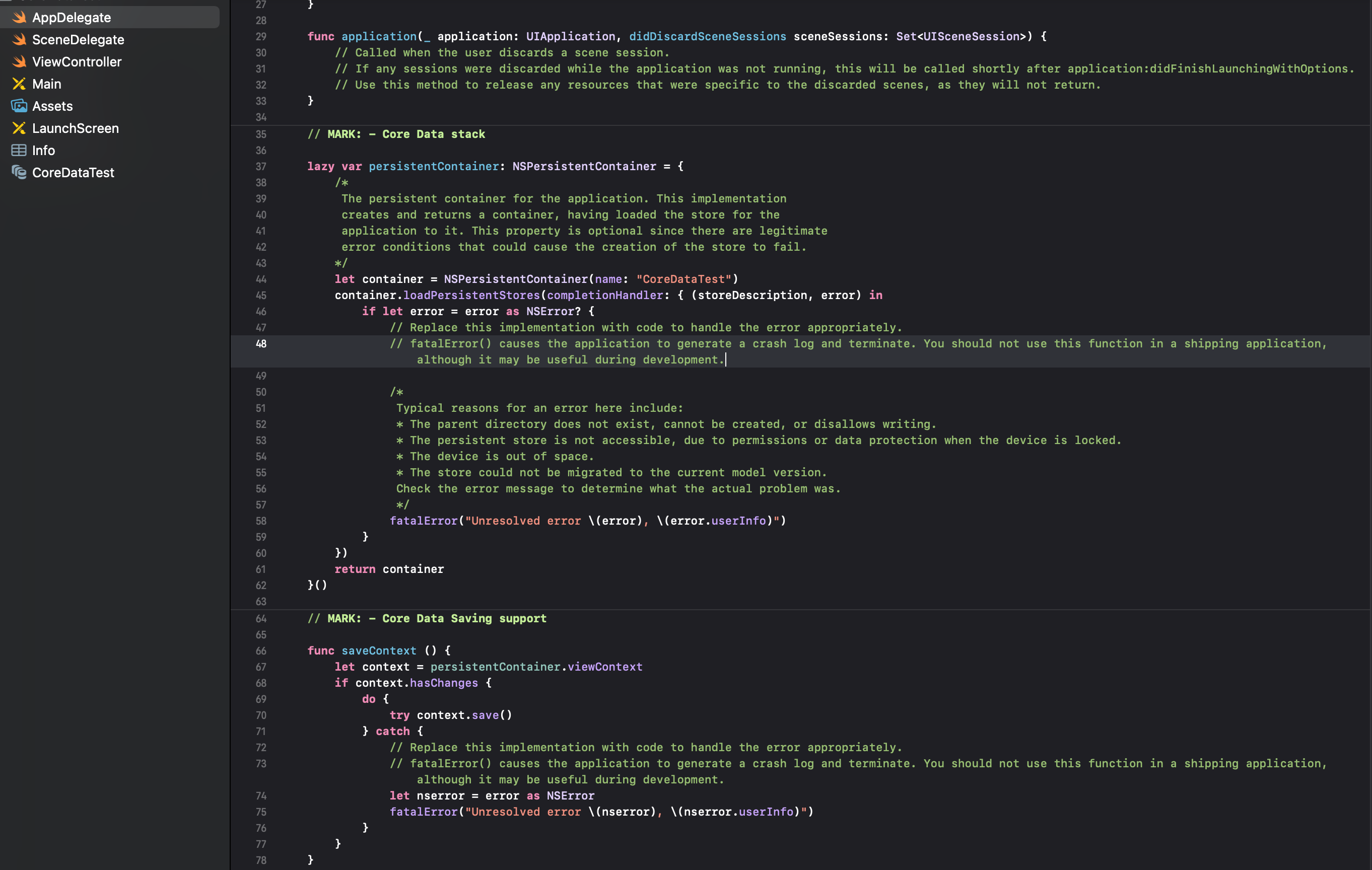The image size is (1372, 870).
Task: Click didDiscardSceneSessions parameter label
Action: (x=708, y=37)
